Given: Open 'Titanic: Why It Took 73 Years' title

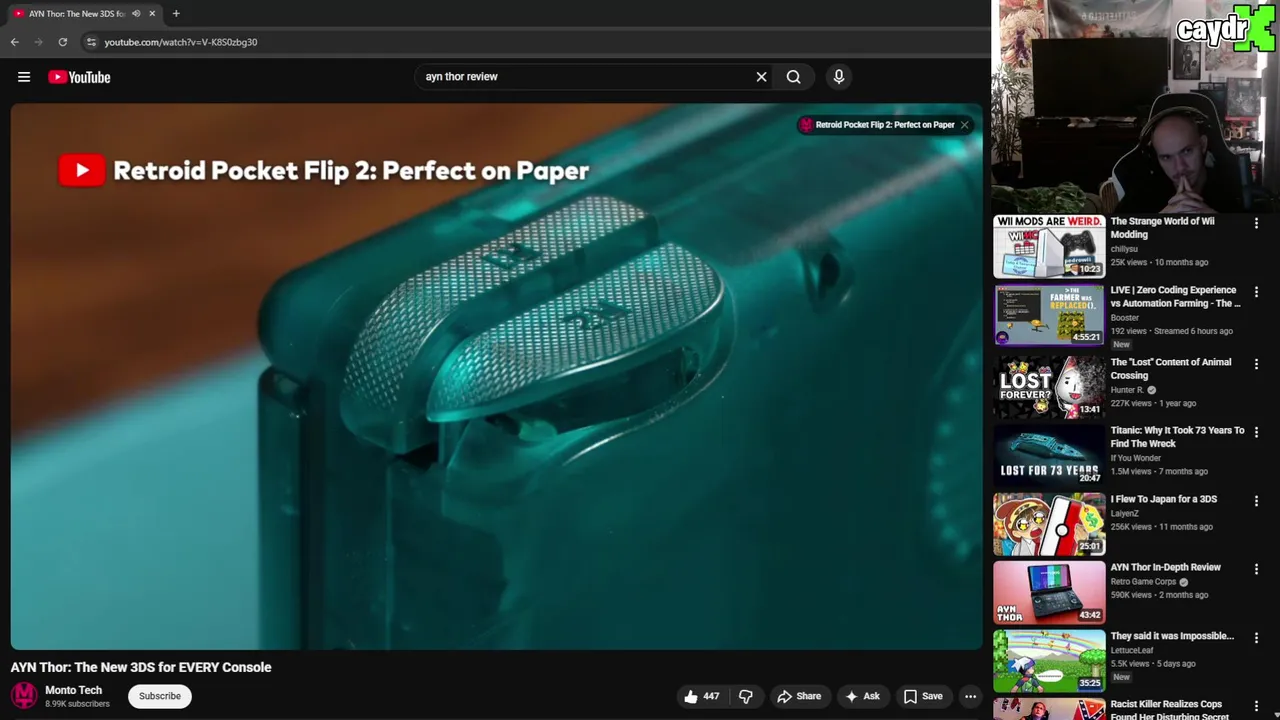Looking at the screenshot, I should tap(1177, 437).
